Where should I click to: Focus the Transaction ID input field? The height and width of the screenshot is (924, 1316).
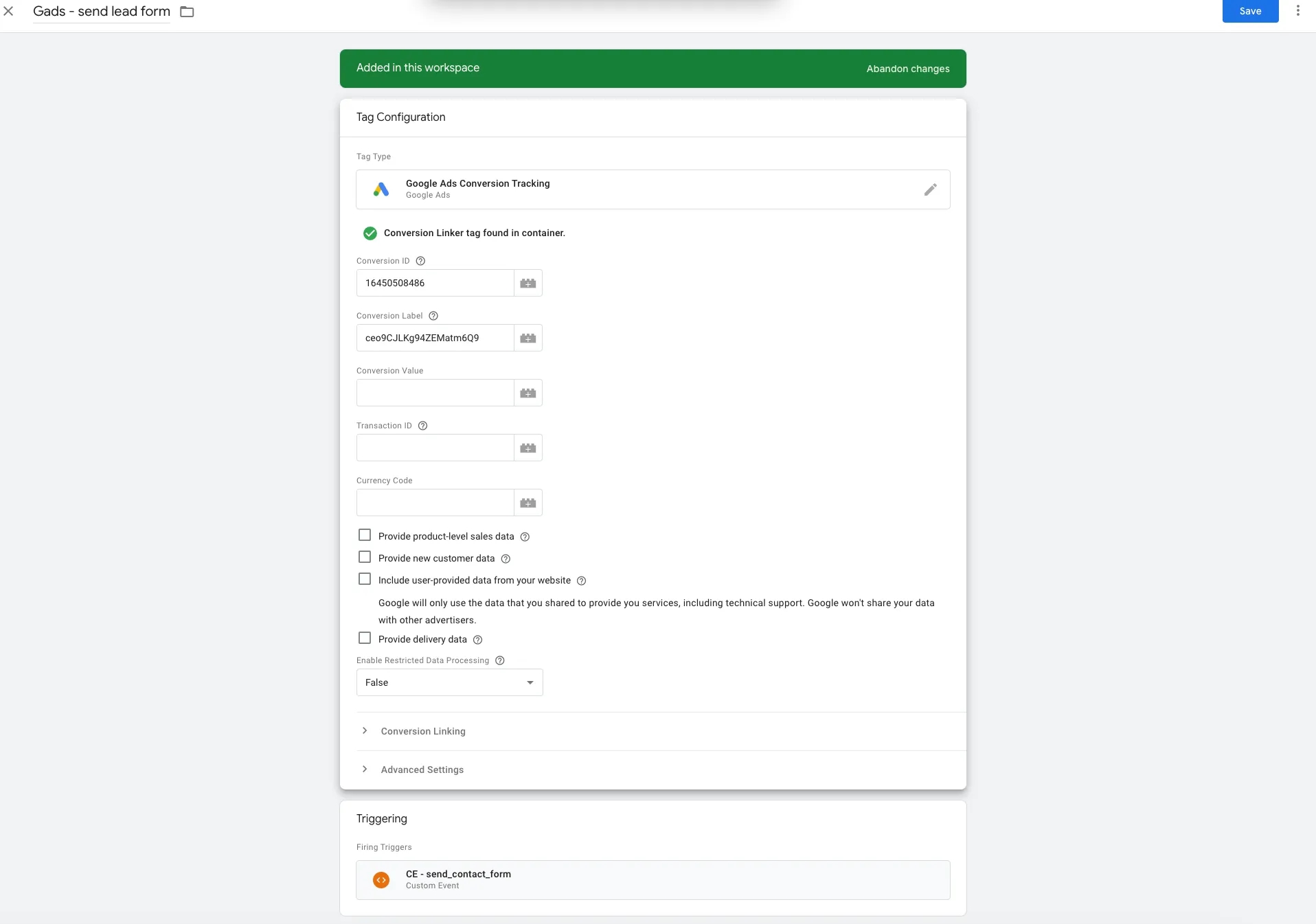pos(435,448)
